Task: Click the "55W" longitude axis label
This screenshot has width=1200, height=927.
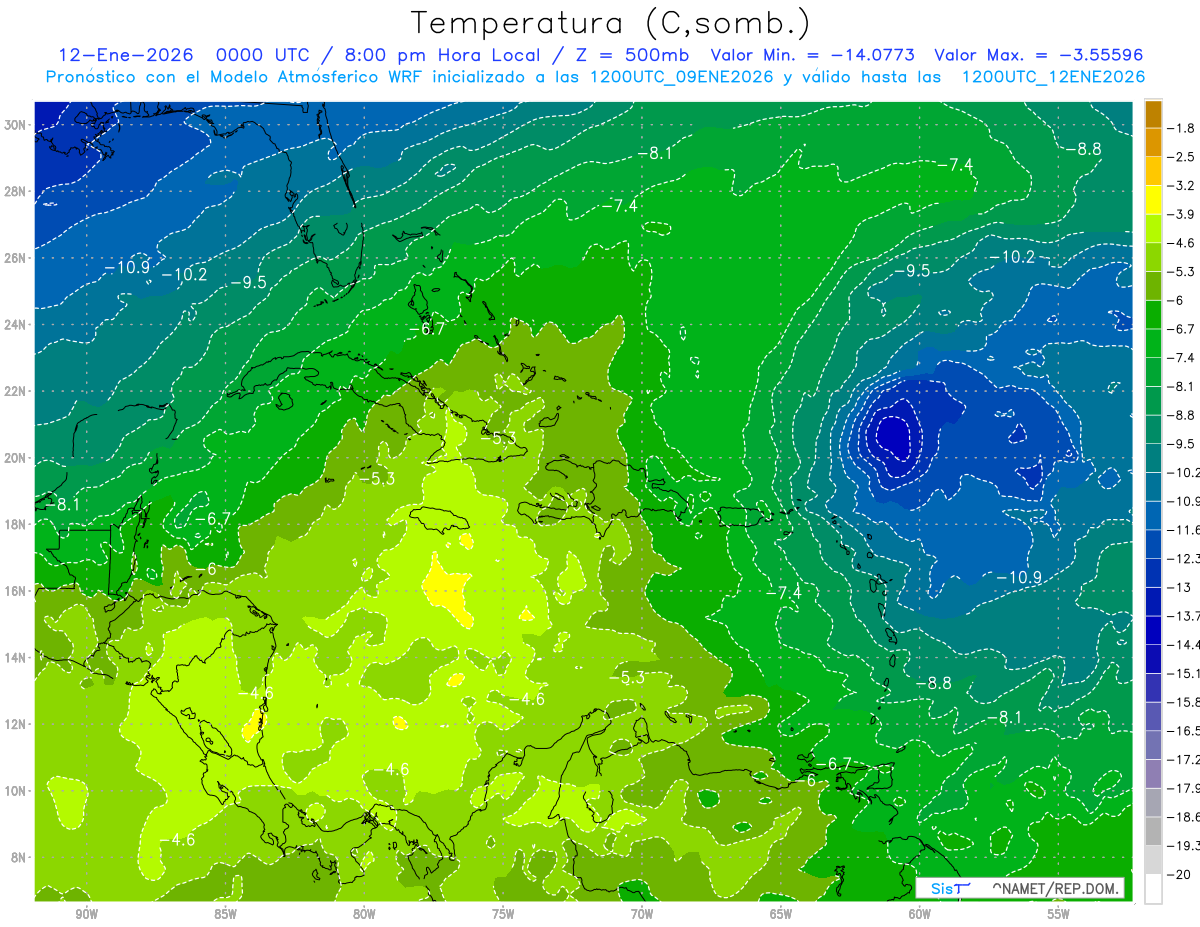Action: (x=1059, y=914)
